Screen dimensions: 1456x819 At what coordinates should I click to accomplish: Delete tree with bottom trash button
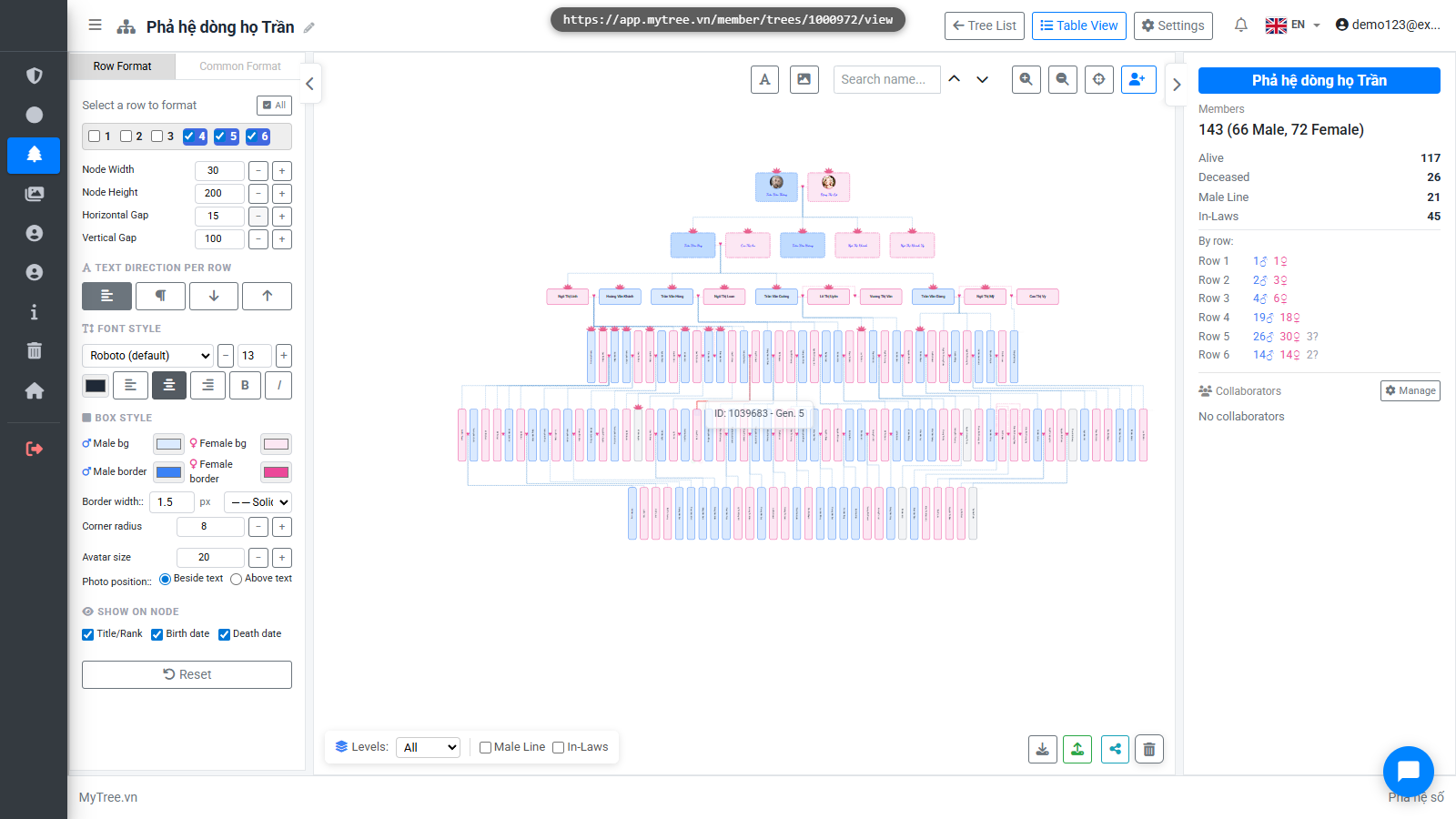point(1149,749)
